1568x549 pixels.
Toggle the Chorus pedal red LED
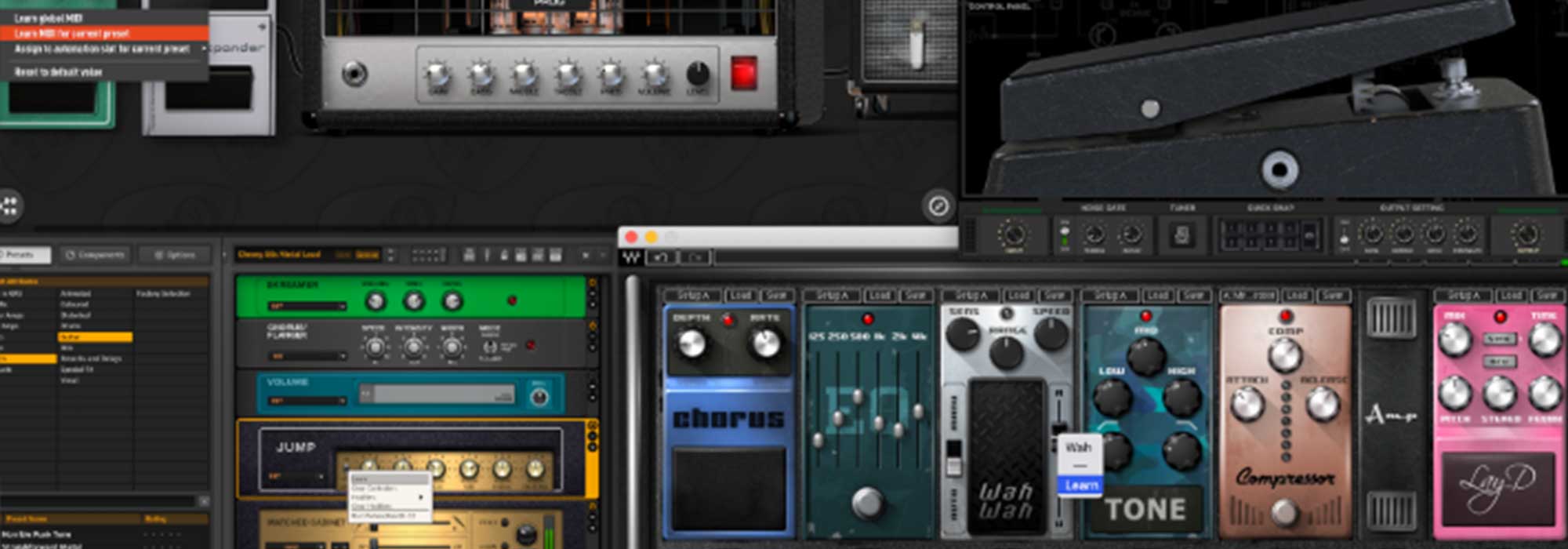[728, 319]
